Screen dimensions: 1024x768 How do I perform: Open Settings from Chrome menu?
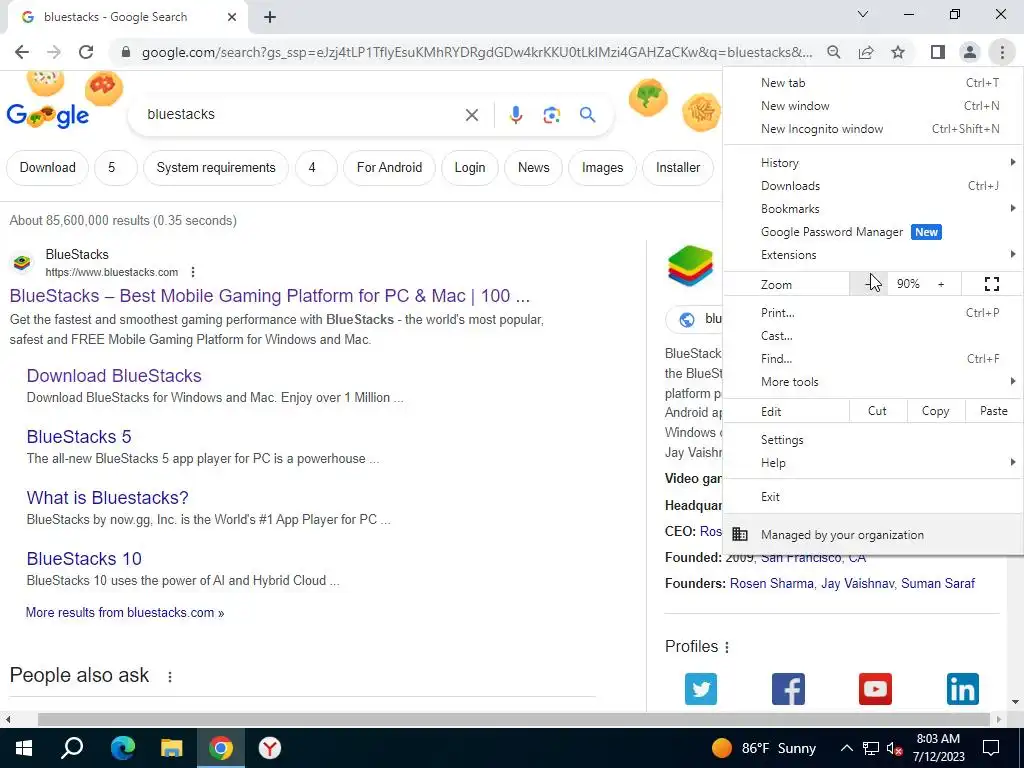click(x=873, y=440)
